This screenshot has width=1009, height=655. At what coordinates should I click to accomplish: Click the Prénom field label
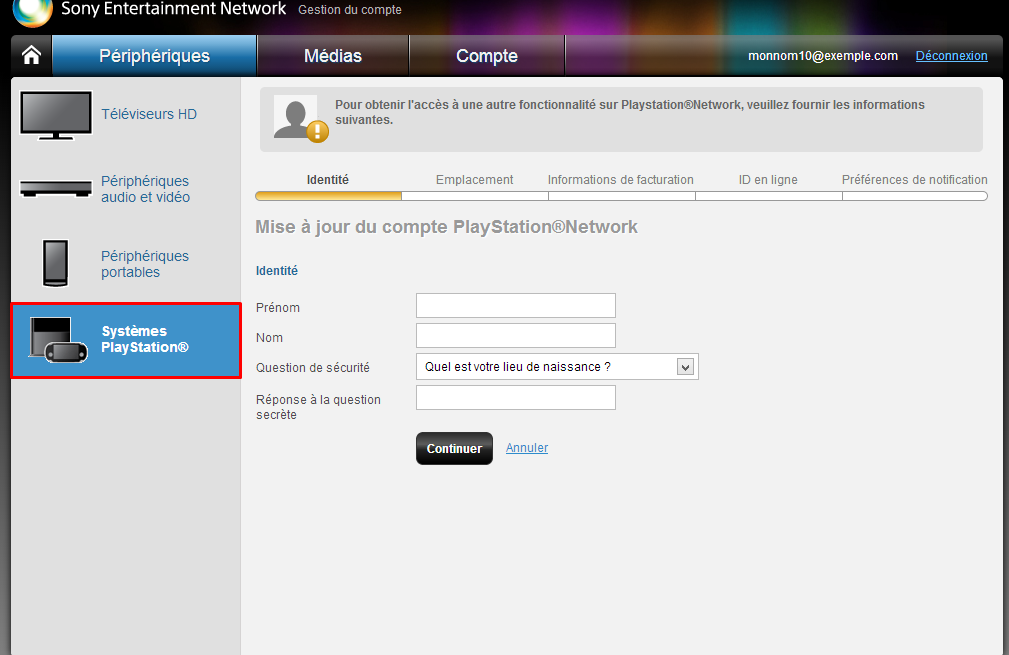pos(278,308)
